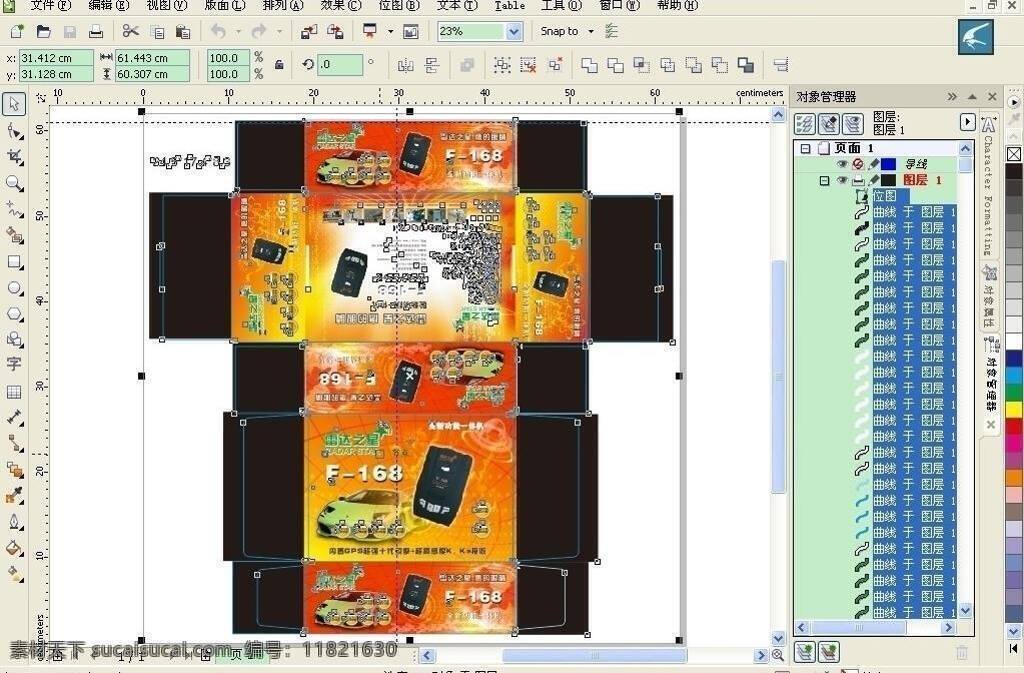The width and height of the screenshot is (1024, 673).
Task: Click the rotation angle input field
Action: [340, 65]
